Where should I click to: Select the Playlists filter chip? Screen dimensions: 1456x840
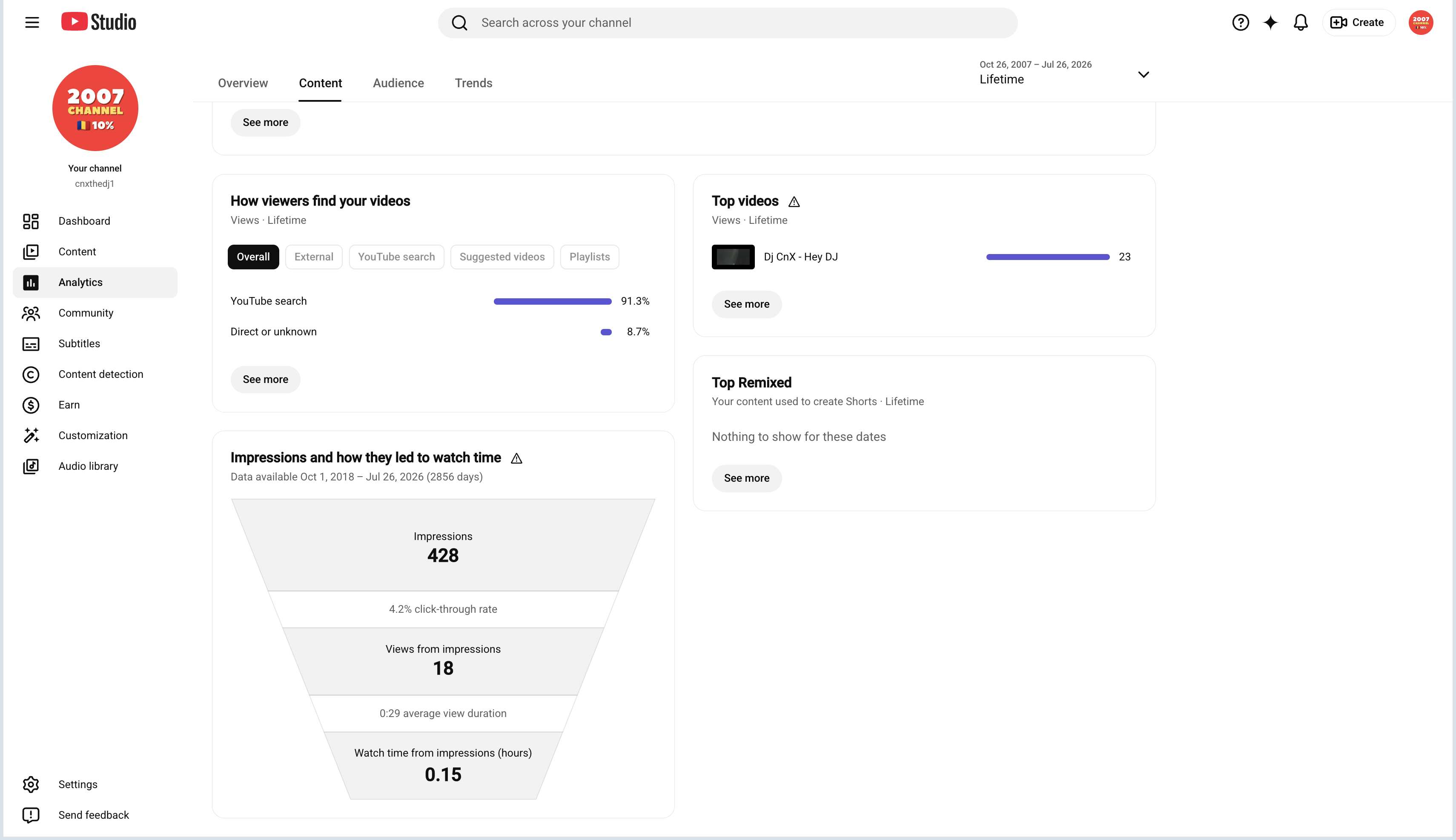(589, 257)
